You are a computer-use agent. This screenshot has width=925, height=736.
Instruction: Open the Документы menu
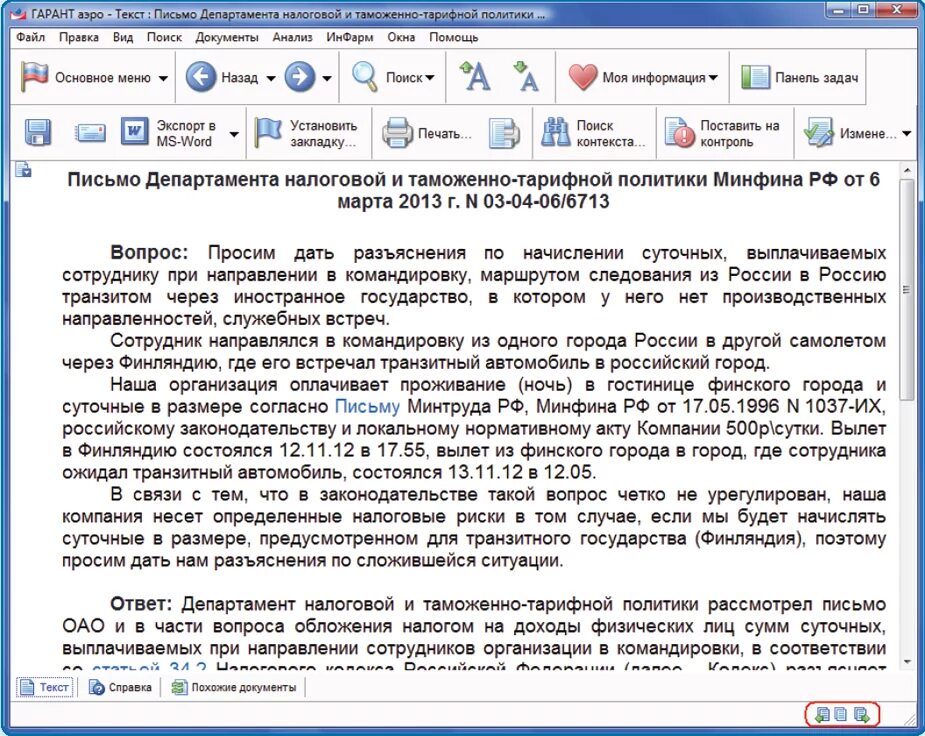(227, 37)
